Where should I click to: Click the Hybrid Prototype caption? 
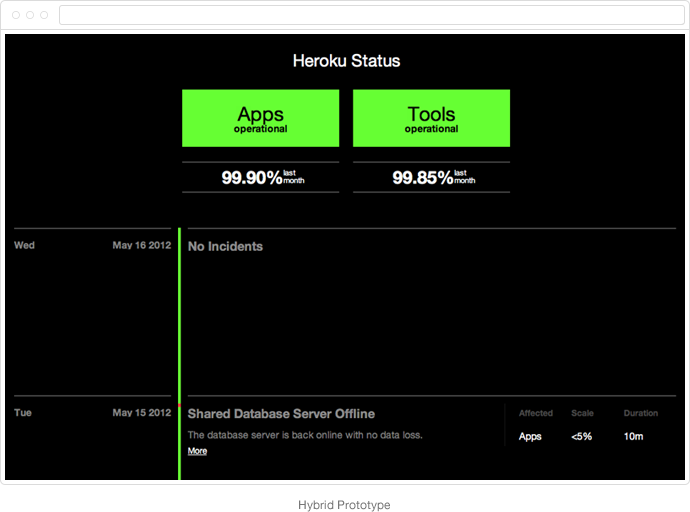pyautogui.click(x=345, y=504)
